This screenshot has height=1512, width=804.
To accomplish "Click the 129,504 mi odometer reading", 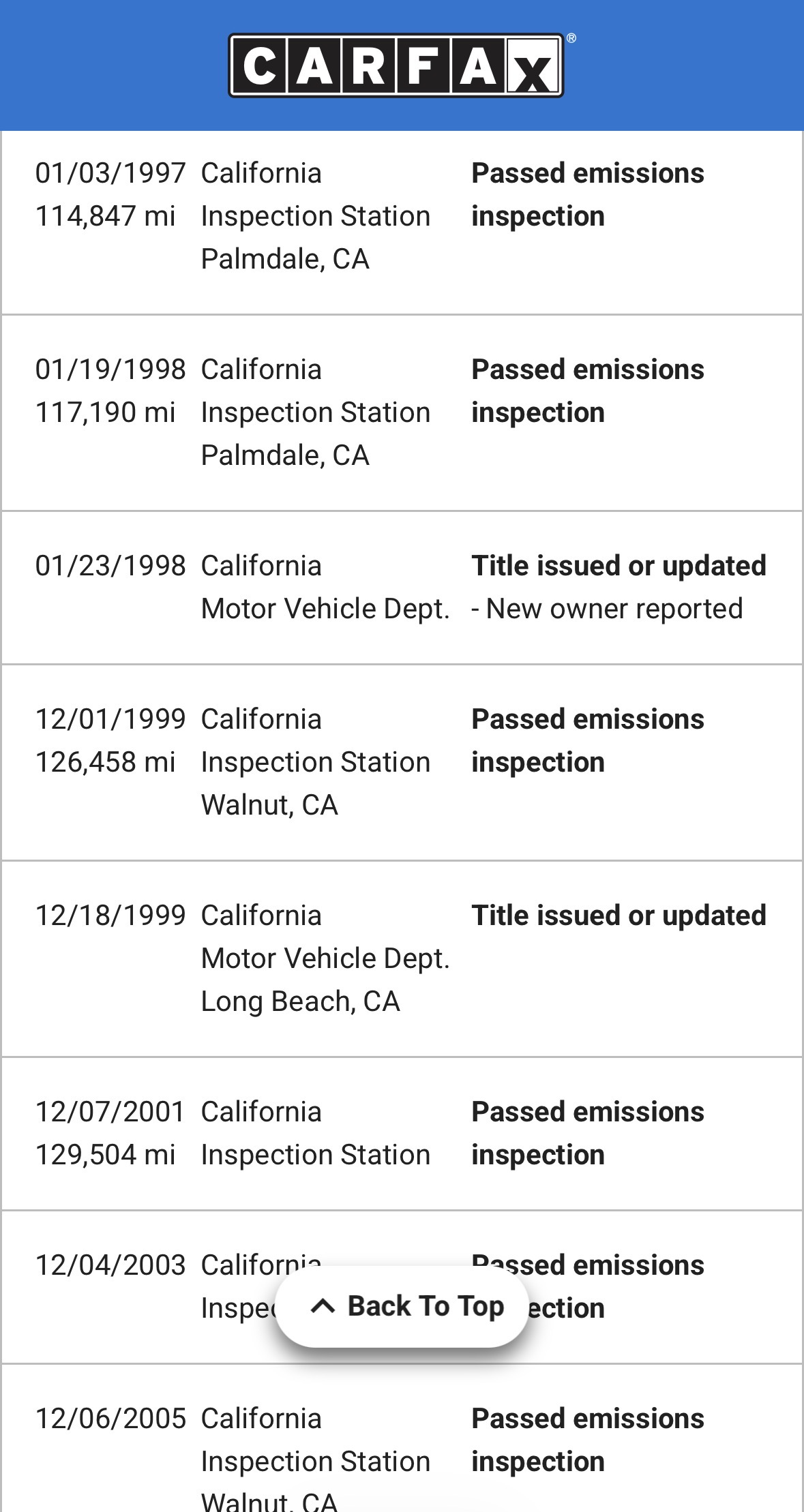I will click(106, 1155).
